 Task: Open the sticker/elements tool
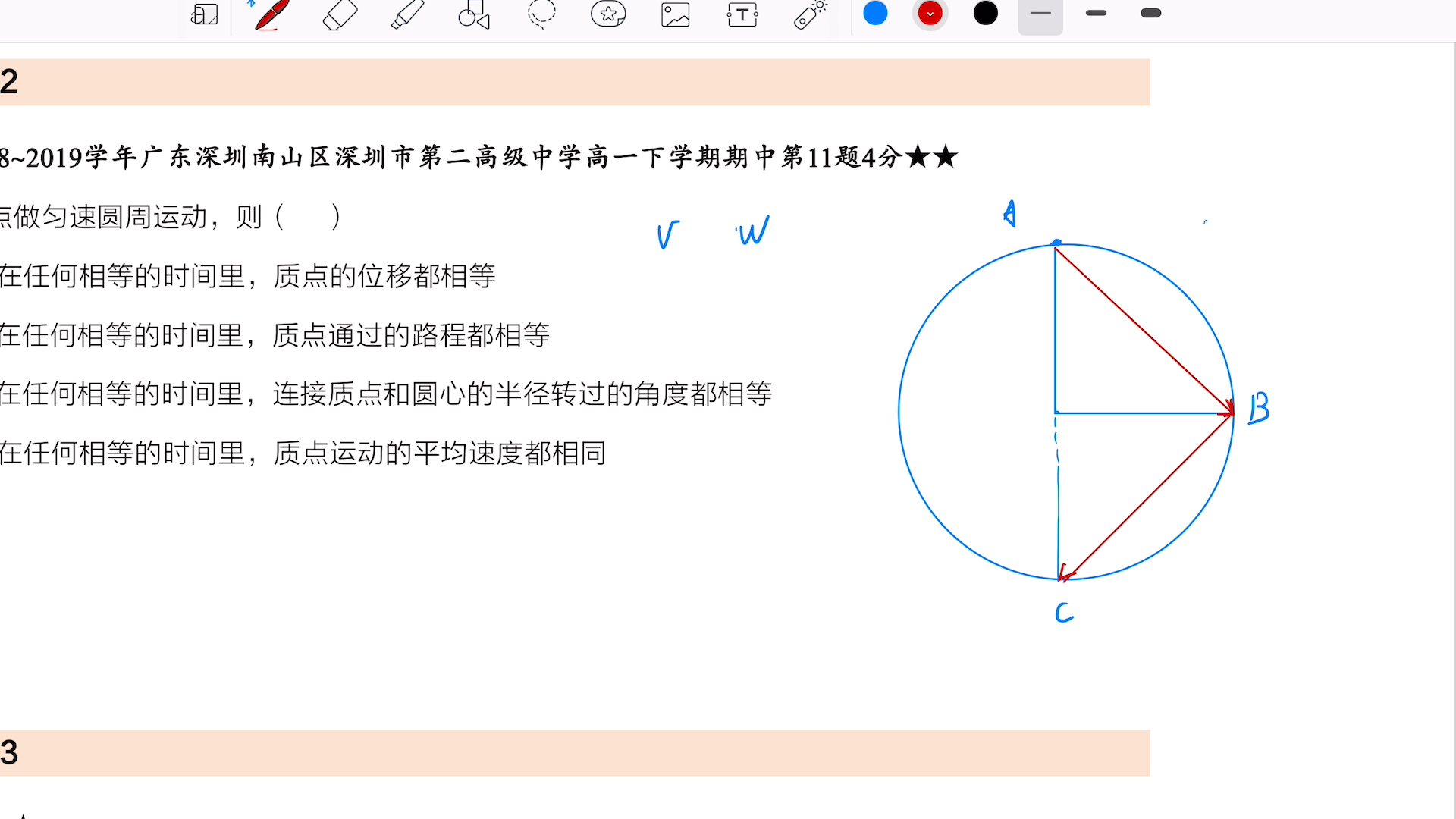[608, 14]
